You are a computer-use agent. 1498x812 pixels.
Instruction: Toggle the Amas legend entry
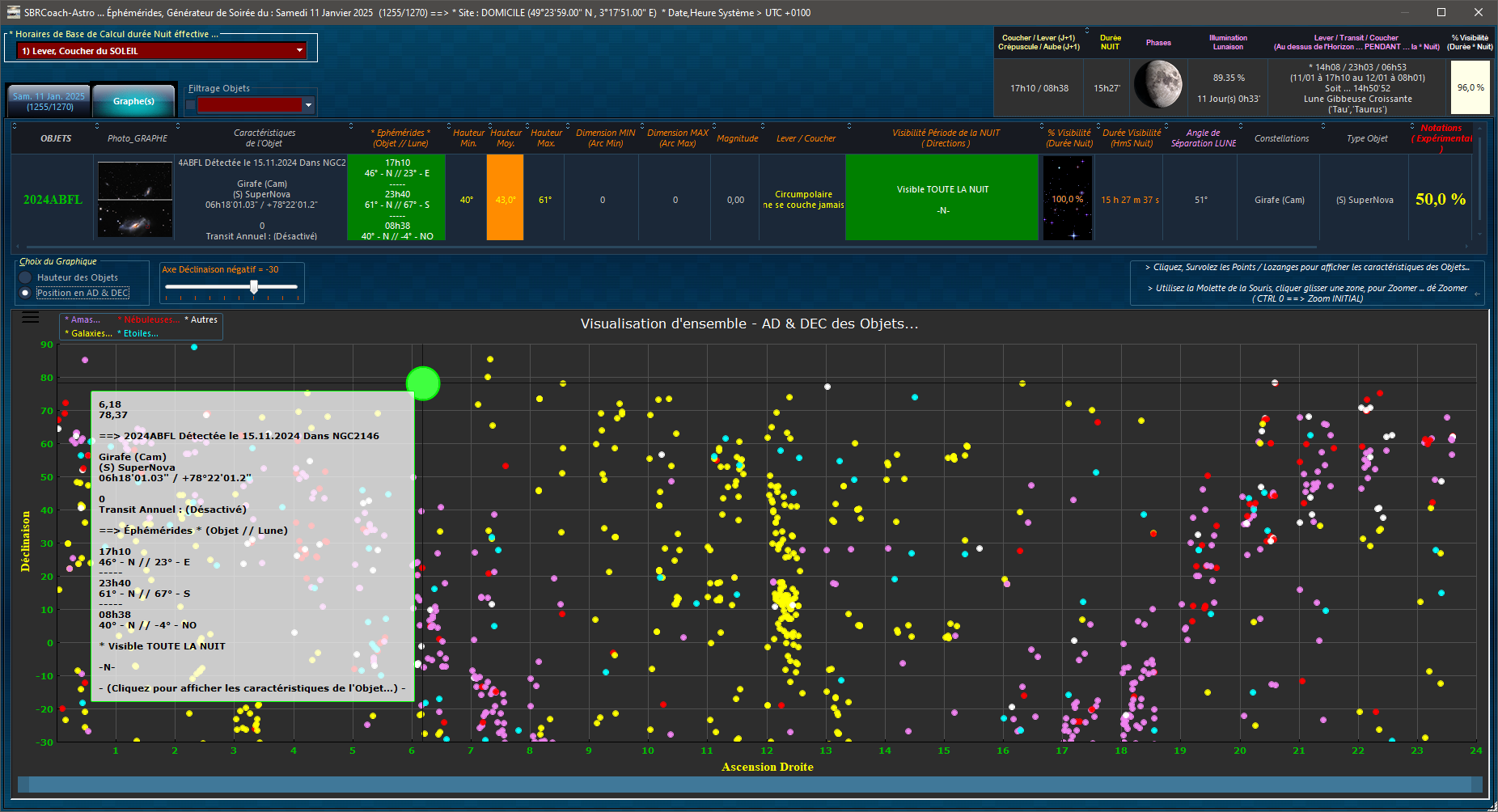[83, 319]
